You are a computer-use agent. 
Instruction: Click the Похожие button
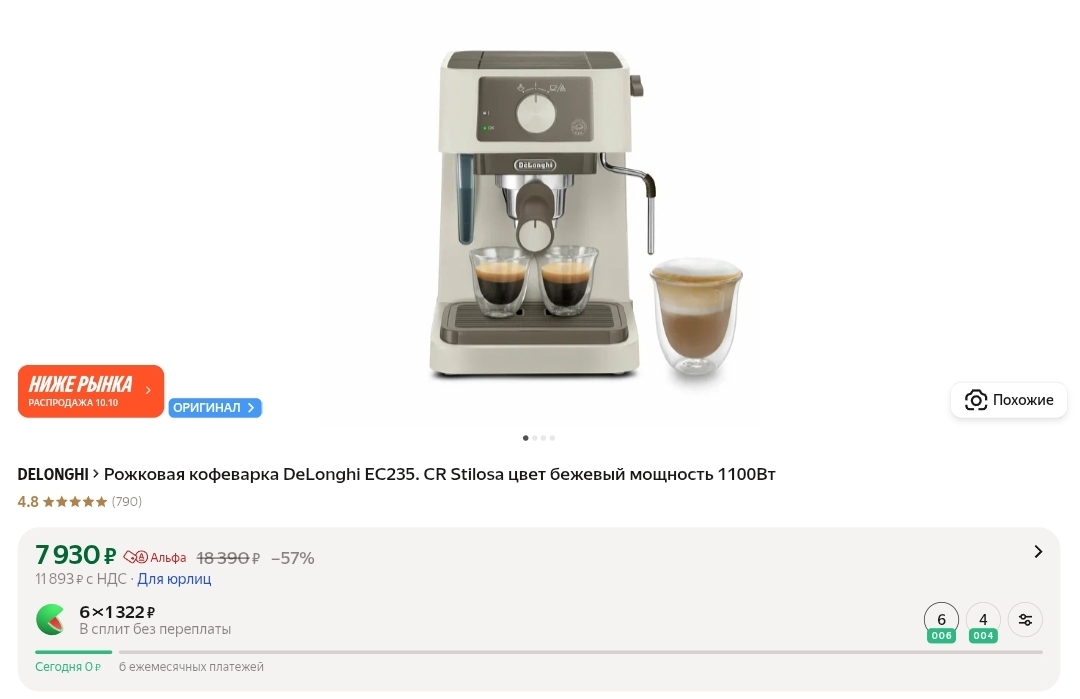point(1008,399)
